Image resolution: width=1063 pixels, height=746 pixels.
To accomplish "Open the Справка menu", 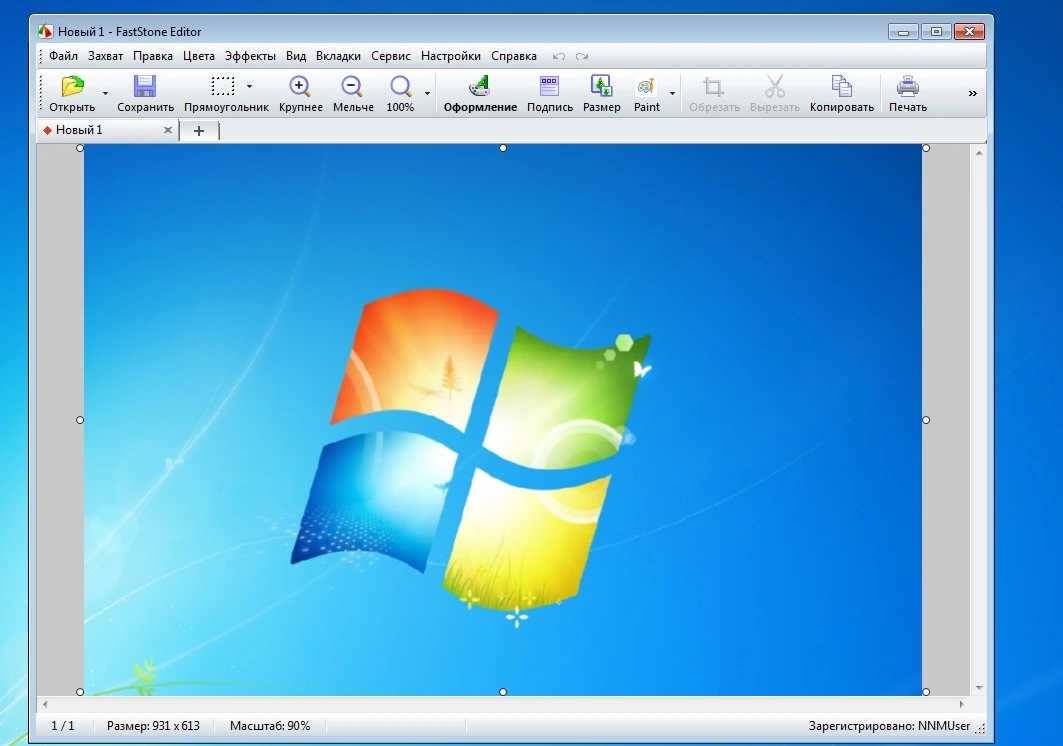I will pos(514,56).
